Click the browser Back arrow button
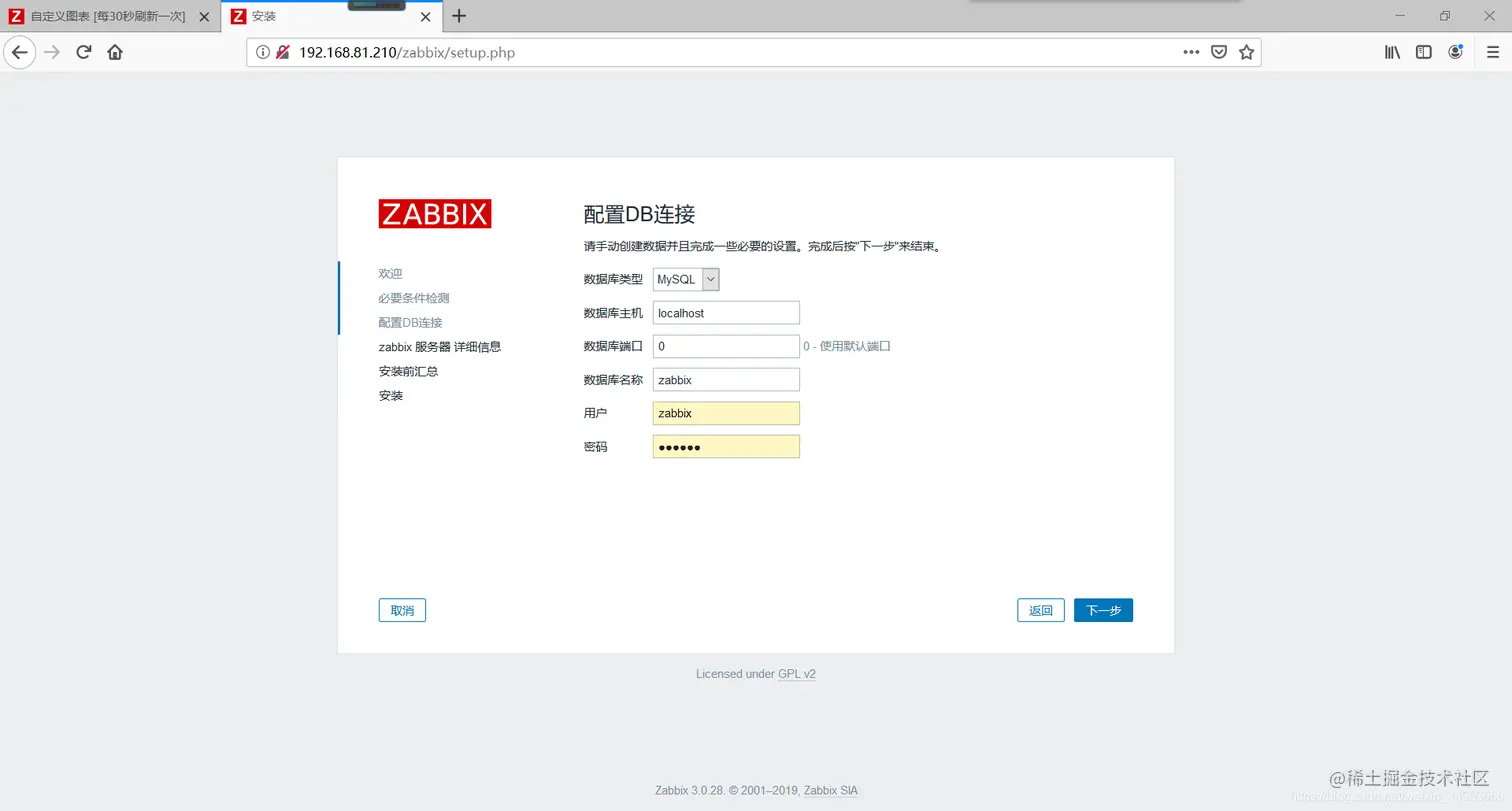The image size is (1512, 811). tap(20, 52)
